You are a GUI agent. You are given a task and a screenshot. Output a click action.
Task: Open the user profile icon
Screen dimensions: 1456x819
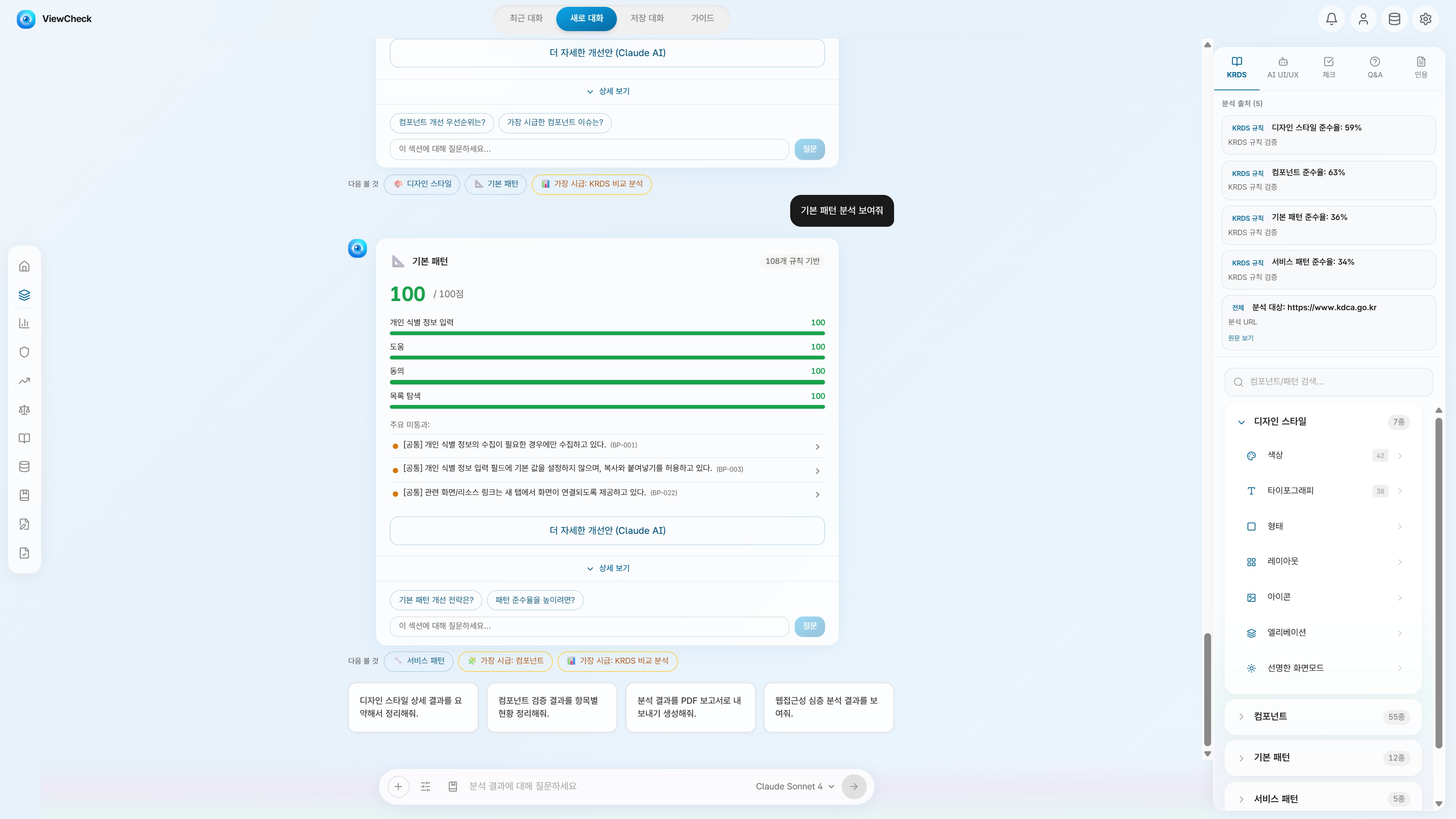pyautogui.click(x=1363, y=19)
